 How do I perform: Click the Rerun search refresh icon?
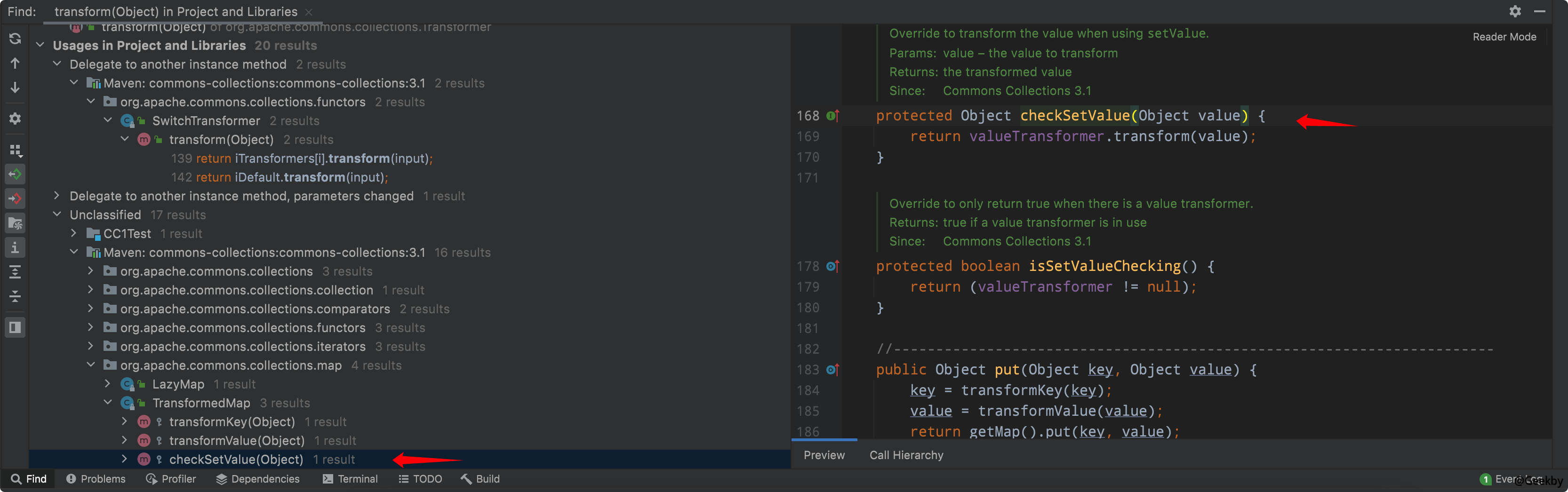(x=15, y=39)
